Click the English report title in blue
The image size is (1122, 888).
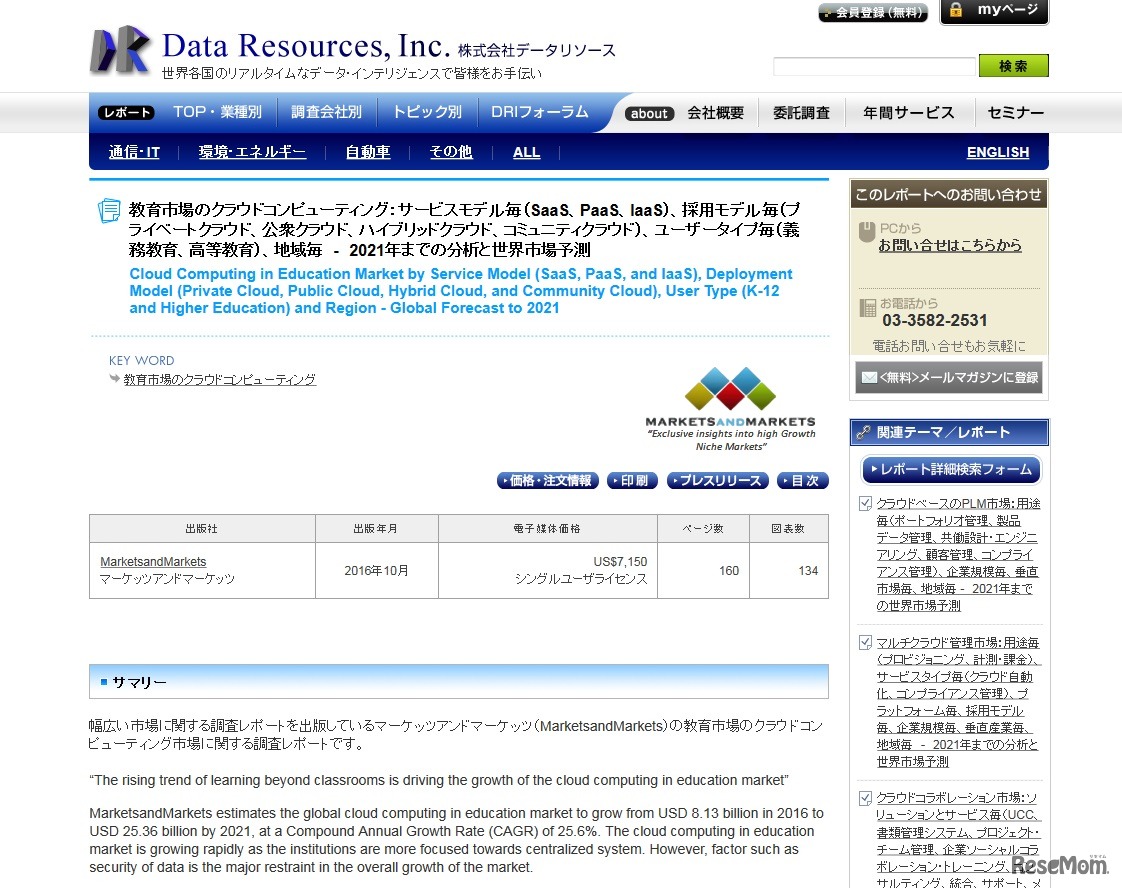[461, 291]
